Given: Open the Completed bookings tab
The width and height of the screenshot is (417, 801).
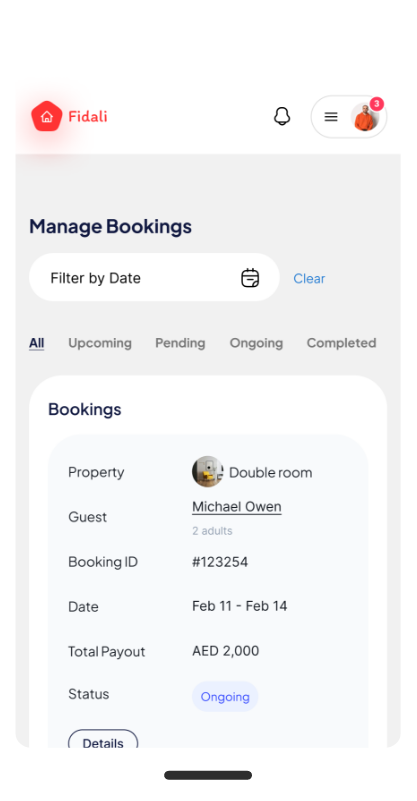Looking at the screenshot, I should 341,343.
